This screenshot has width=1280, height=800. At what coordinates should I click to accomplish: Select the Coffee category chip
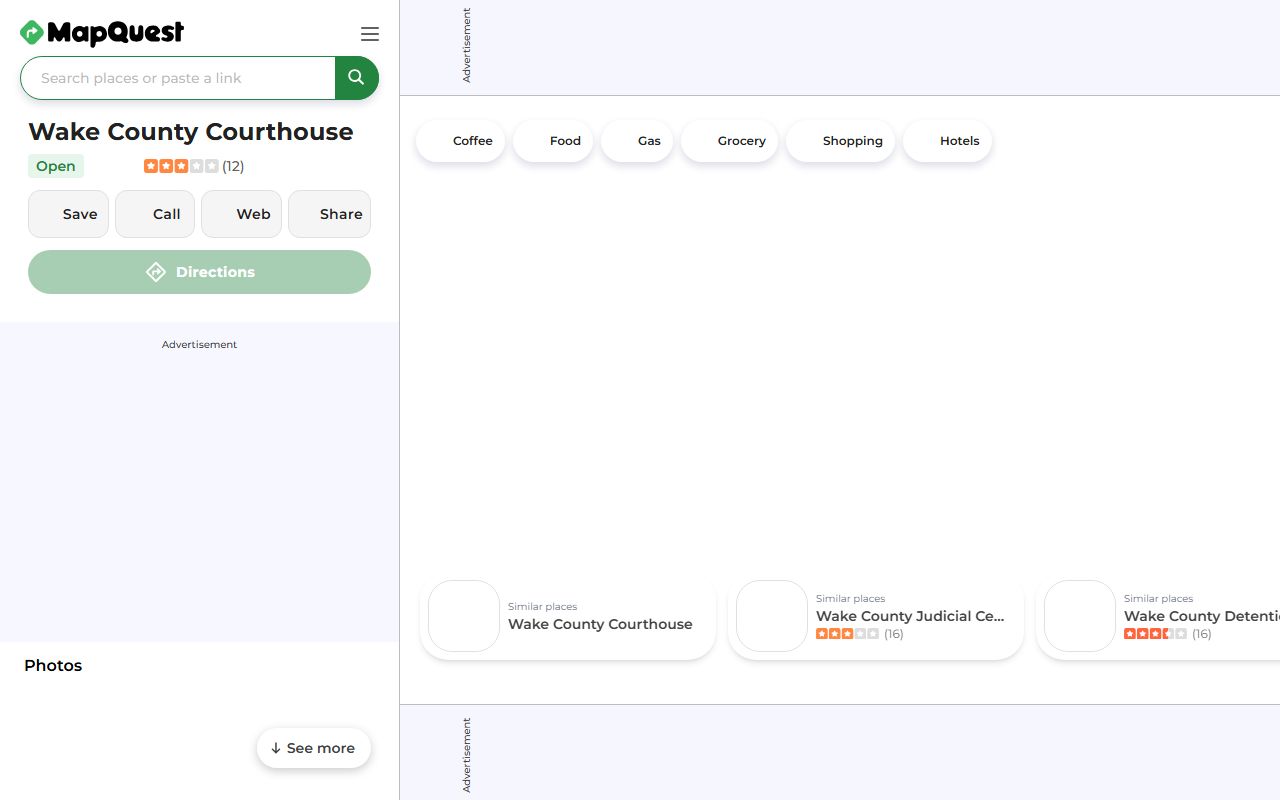[x=461, y=141]
